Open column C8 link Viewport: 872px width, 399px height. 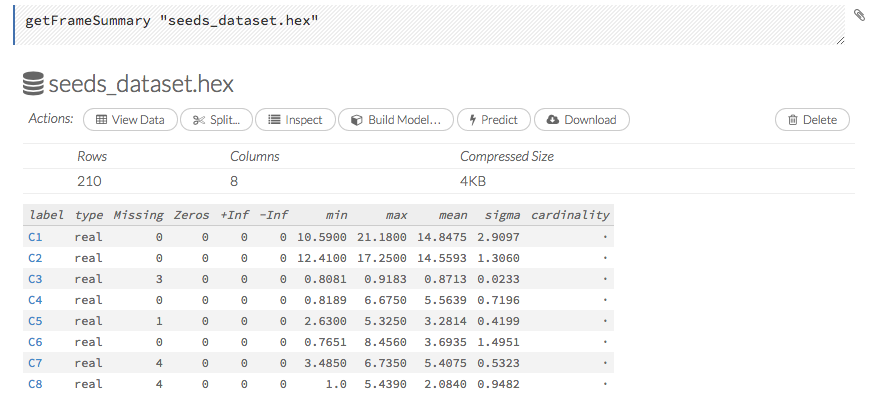pyautogui.click(x=35, y=384)
